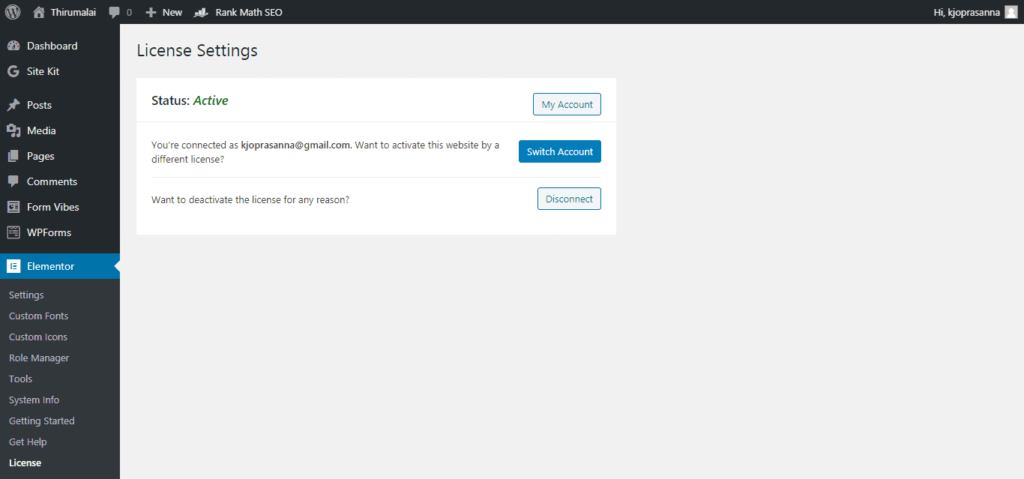This screenshot has width=1024, height=479.
Task: Click the Posts pushpin icon
Action: click(14, 105)
